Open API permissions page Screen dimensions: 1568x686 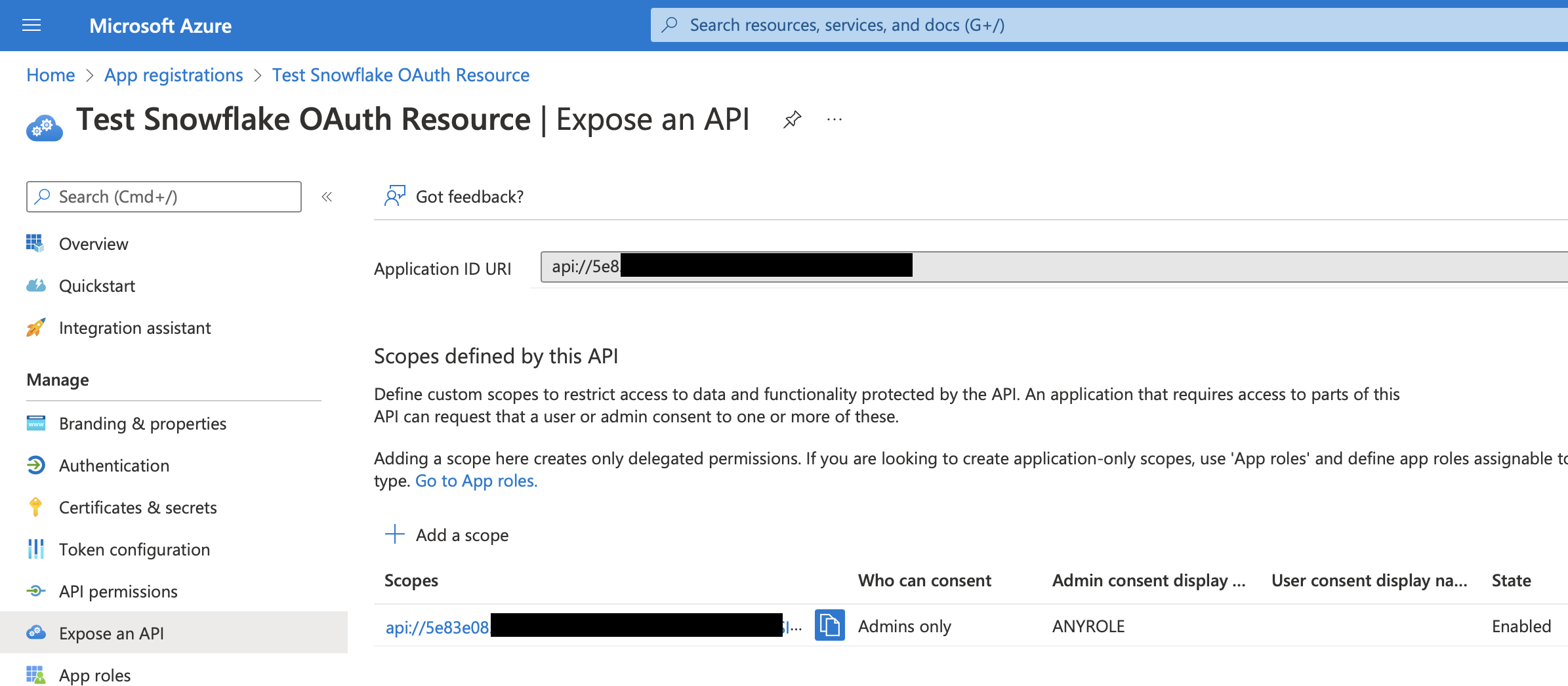click(118, 592)
